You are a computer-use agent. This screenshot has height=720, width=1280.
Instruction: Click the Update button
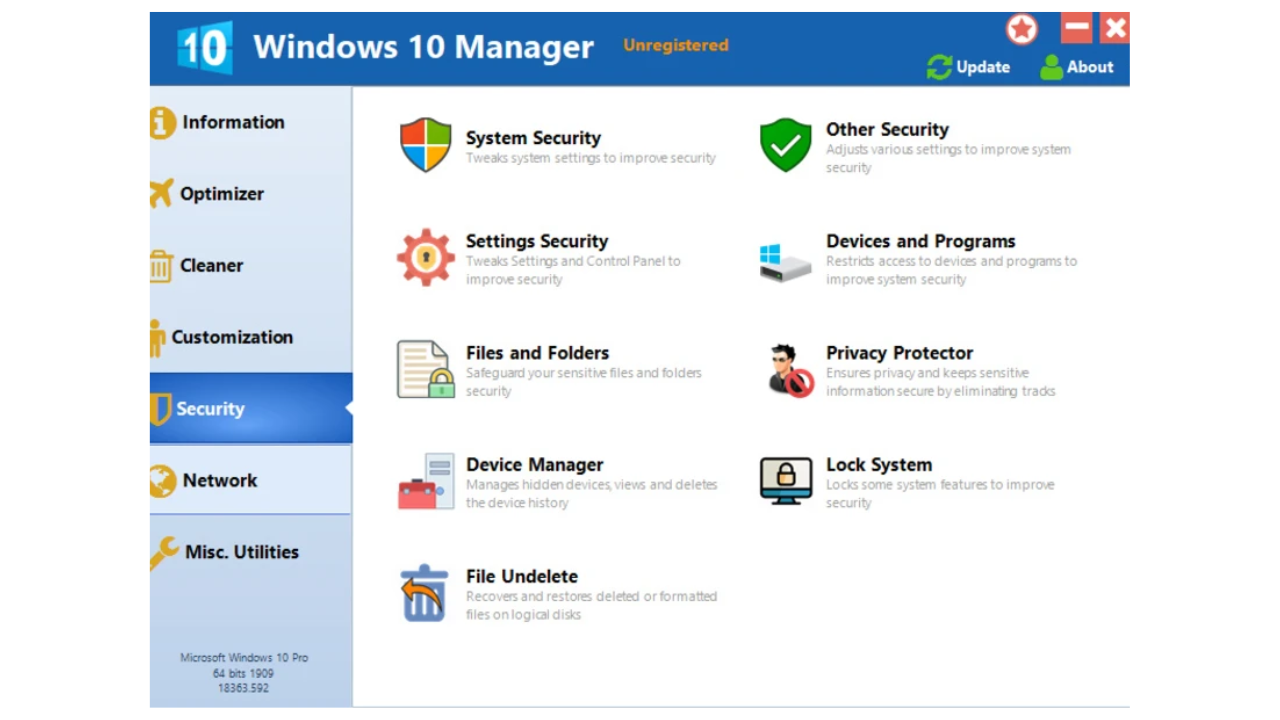click(x=968, y=67)
